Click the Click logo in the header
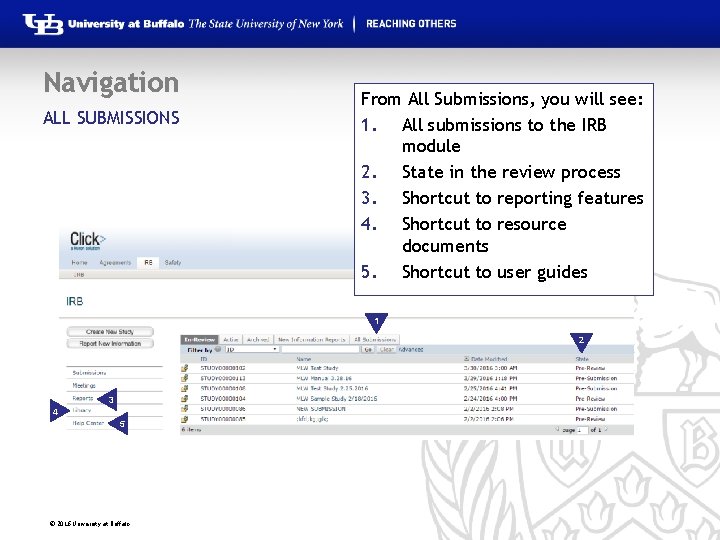Viewport: 720px width, 540px height. click(x=88, y=240)
